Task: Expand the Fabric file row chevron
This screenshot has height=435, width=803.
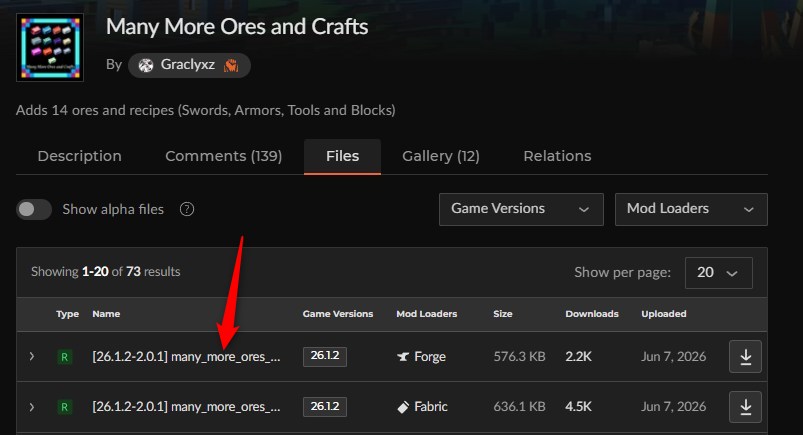Action: coord(32,407)
